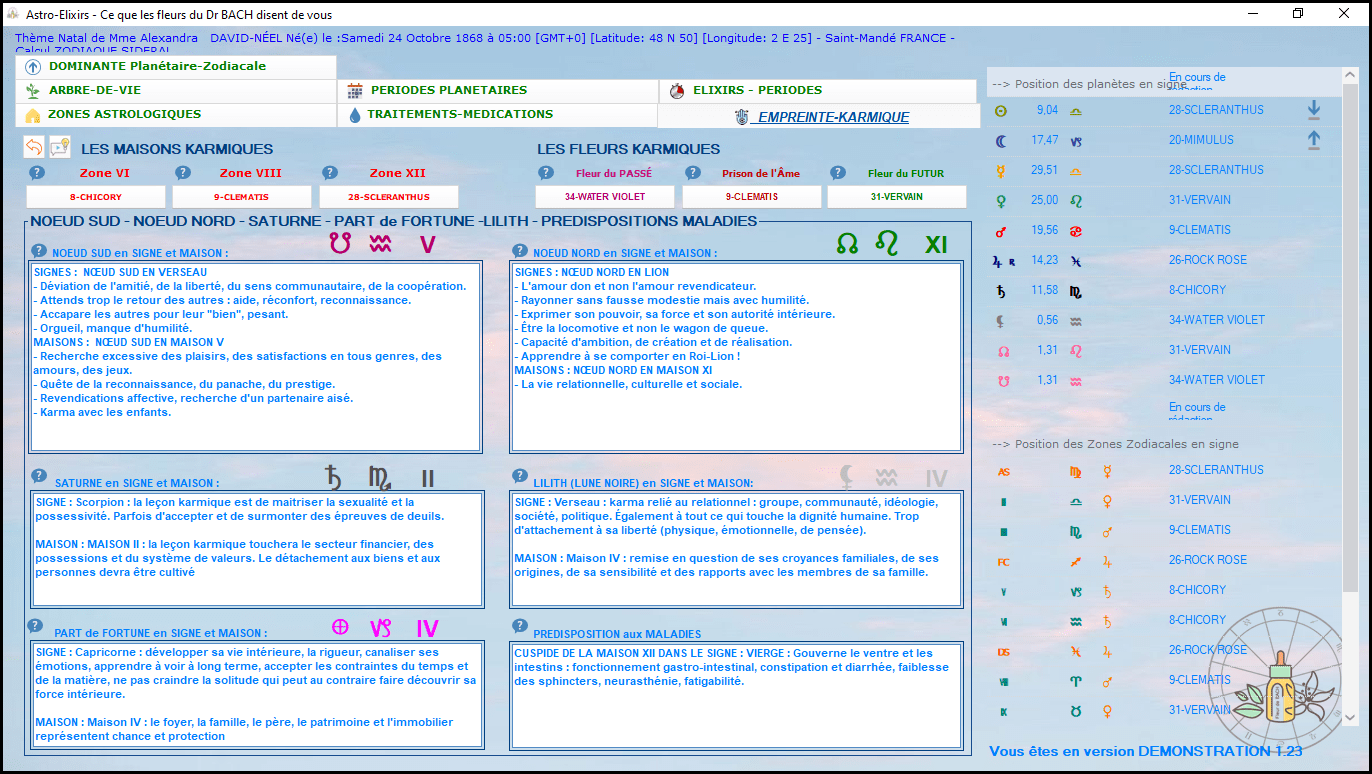Click the Mars symbol on the 9-CLEMATIS planet row
The image size is (1372, 774).
click(1001, 230)
